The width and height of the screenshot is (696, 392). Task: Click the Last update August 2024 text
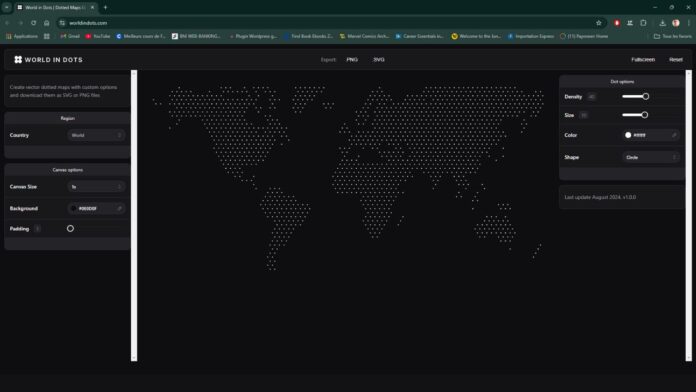[600, 197]
